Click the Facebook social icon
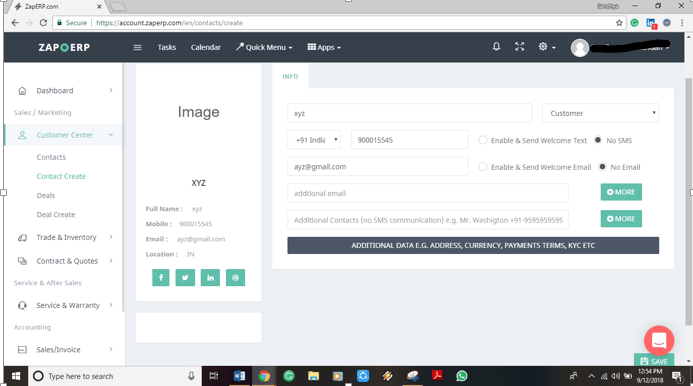 tap(161, 278)
